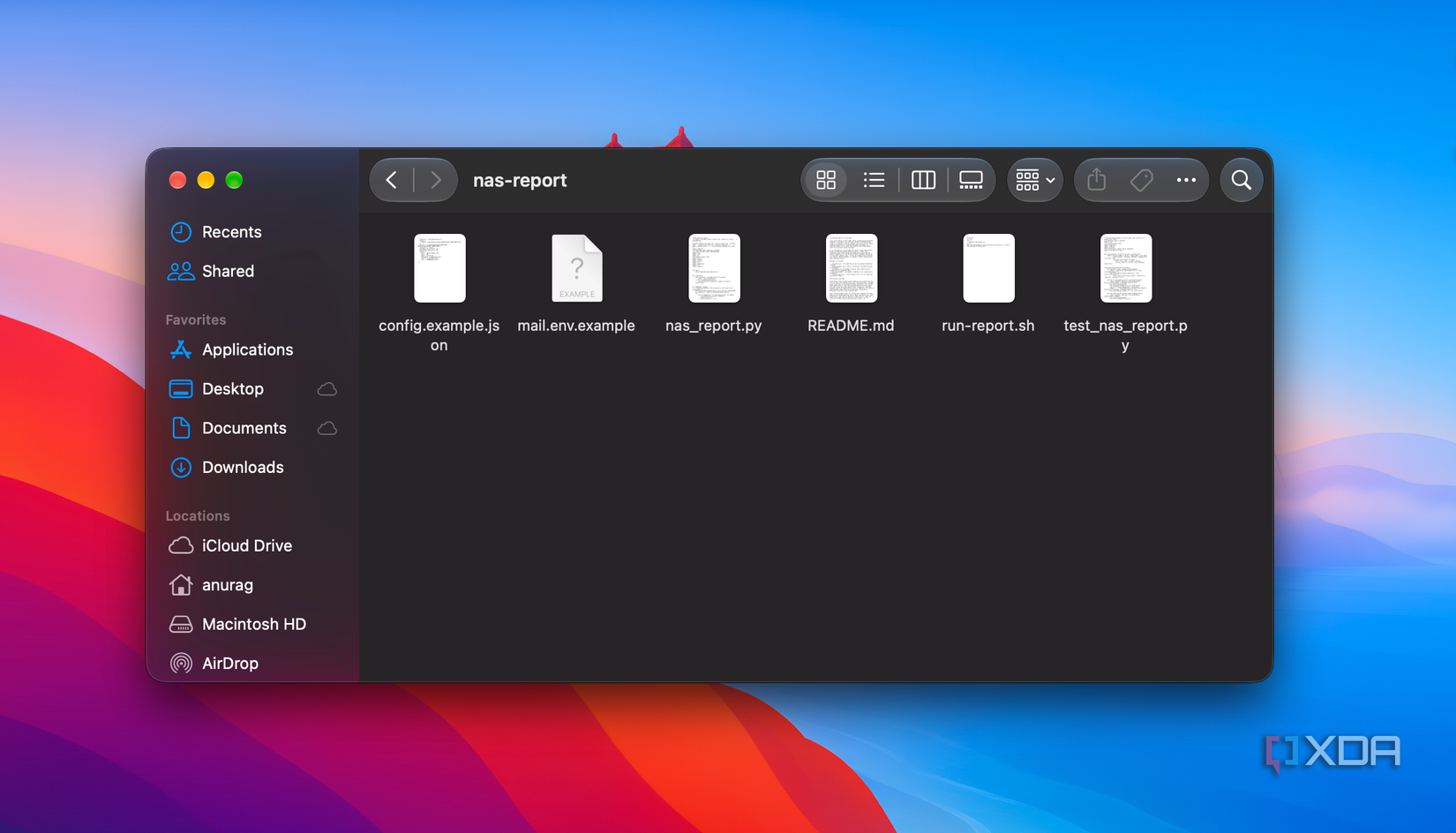Viewport: 1456px width, 833px height.
Task: Open Documents in the sidebar
Action: (x=244, y=428)
